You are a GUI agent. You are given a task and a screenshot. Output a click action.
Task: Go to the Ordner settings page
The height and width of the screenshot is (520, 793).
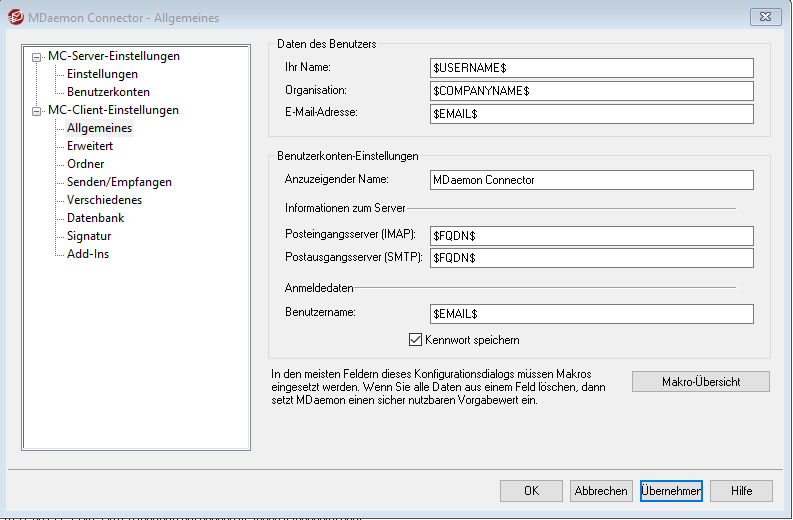pos(86,164)
